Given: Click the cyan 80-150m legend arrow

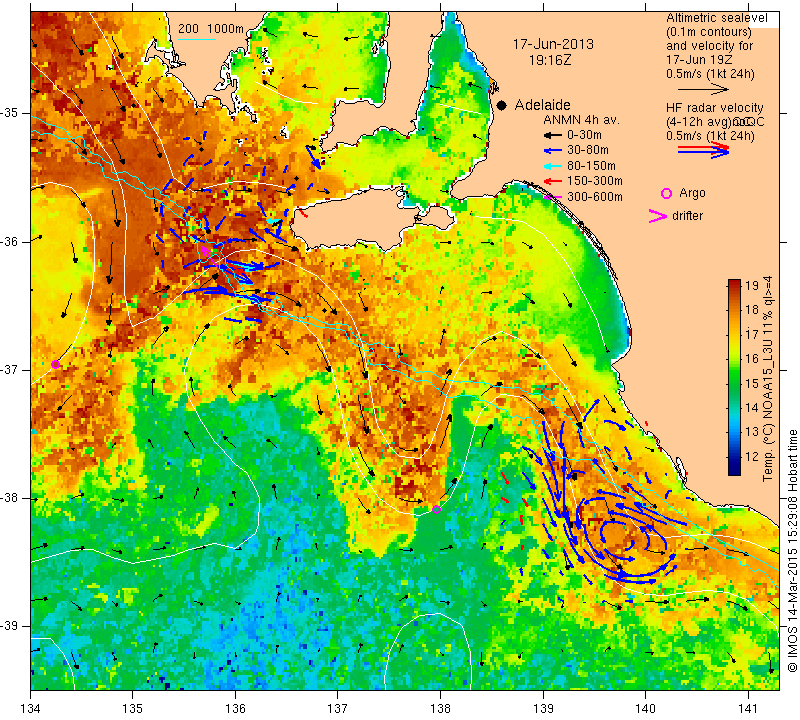Looking at the screenshot, I should 552,166.
